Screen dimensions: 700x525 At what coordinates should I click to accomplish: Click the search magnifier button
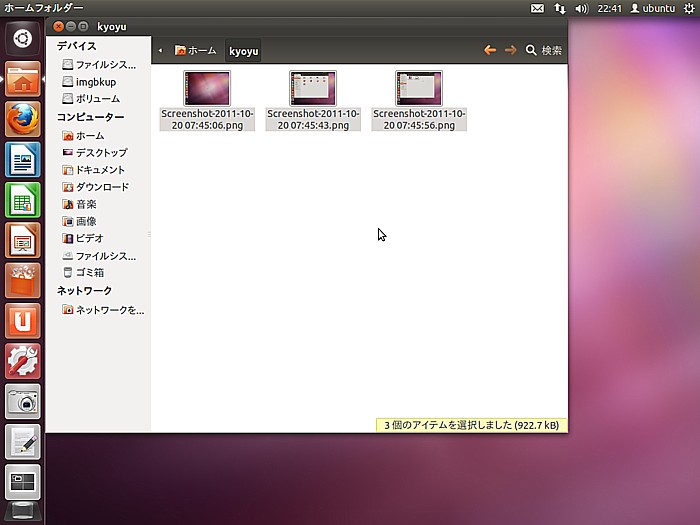543,50
